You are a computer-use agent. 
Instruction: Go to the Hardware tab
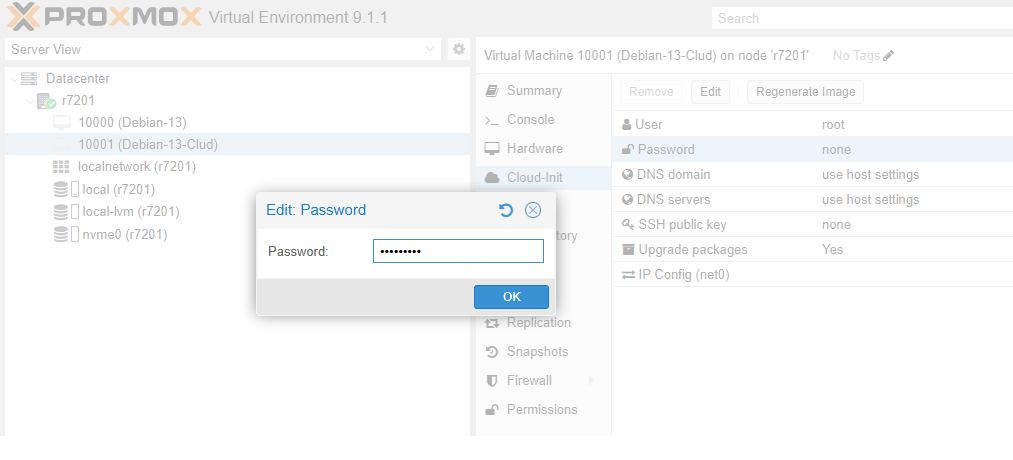(534, 149)
